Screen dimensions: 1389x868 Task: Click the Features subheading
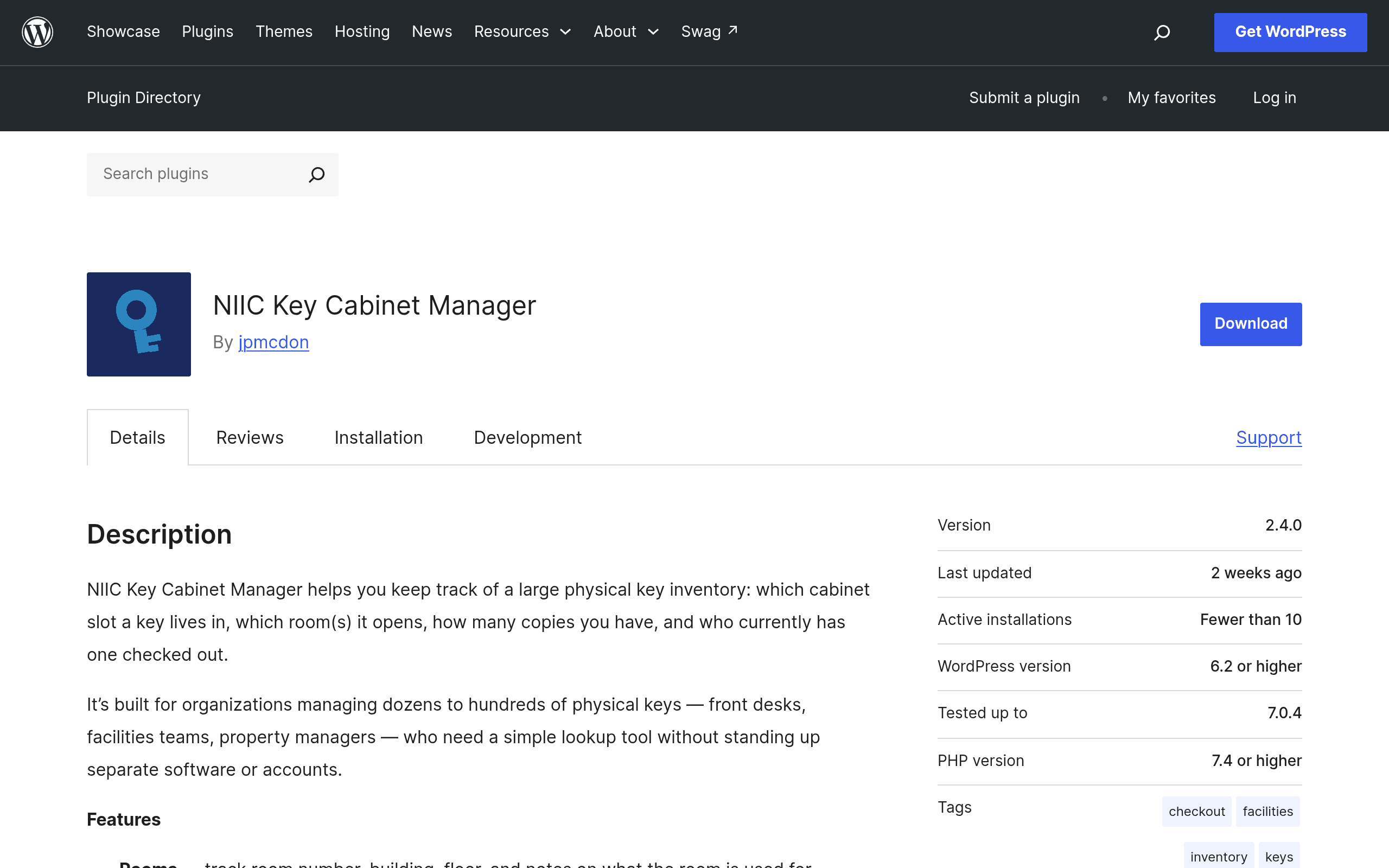point(124,819)
